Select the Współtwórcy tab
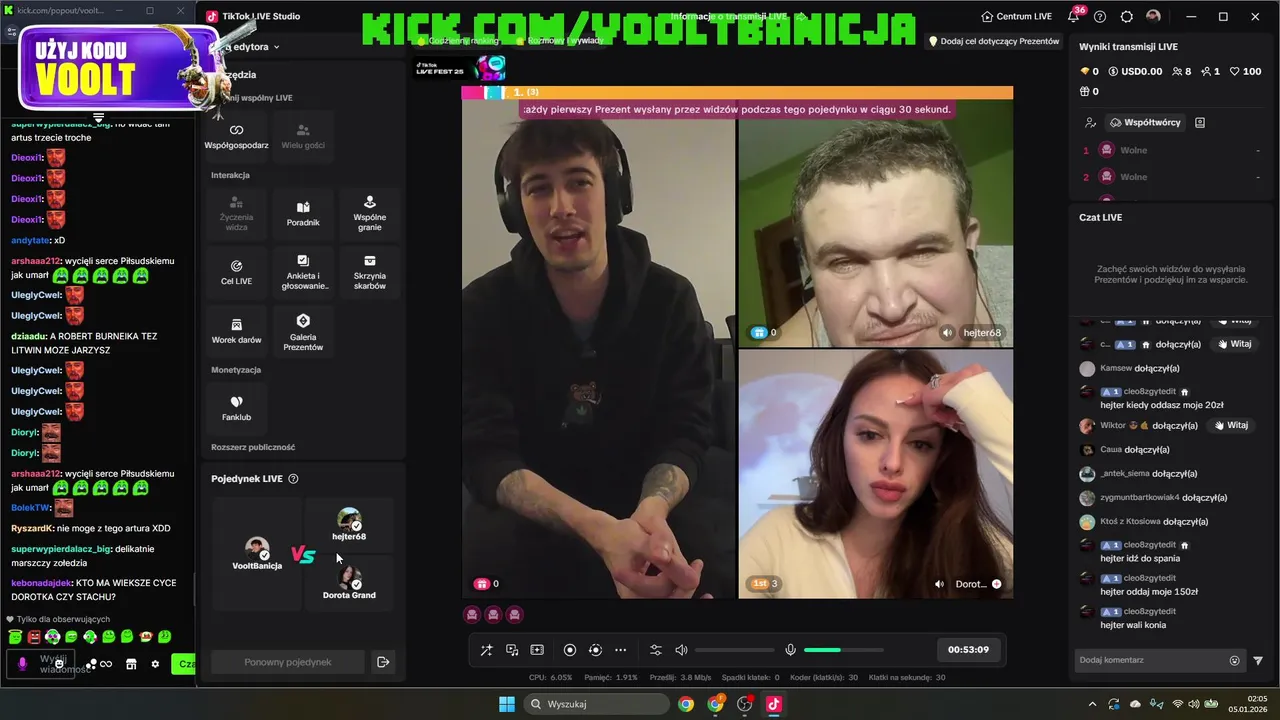 (x=1145, y=122)
